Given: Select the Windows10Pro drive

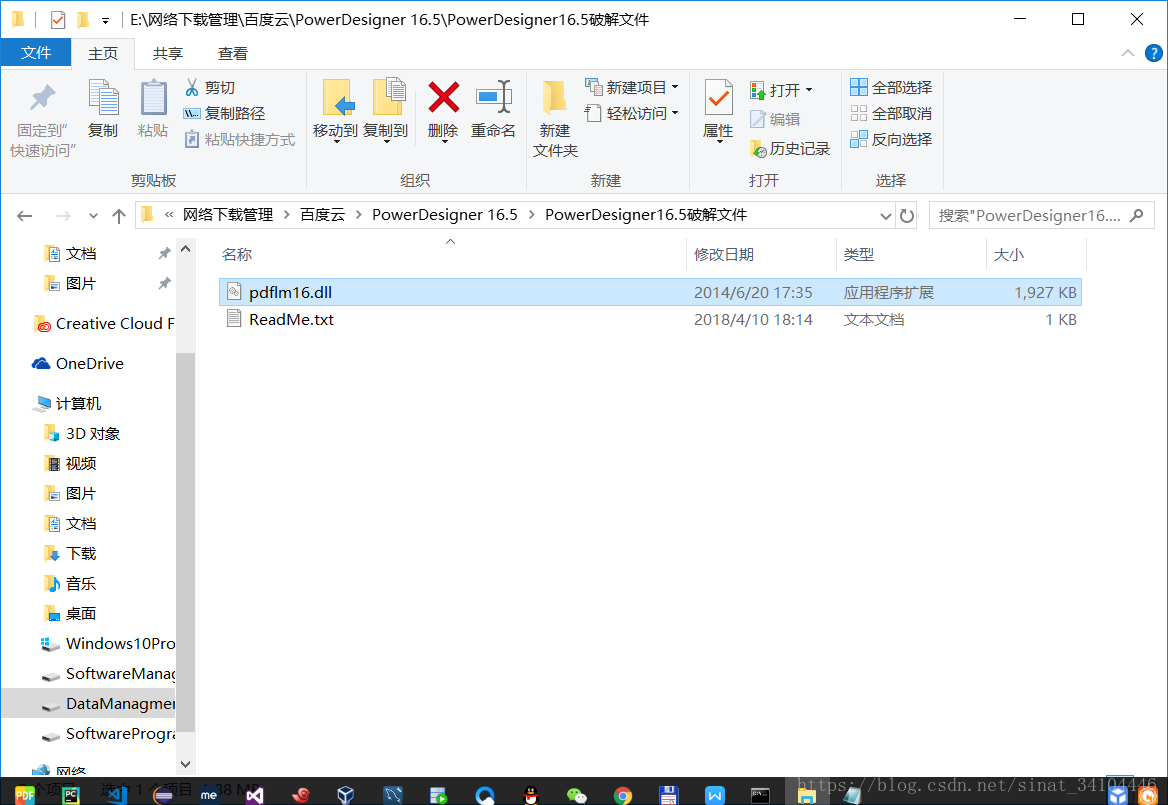Looking at the screenshot, I should point(108,643).
